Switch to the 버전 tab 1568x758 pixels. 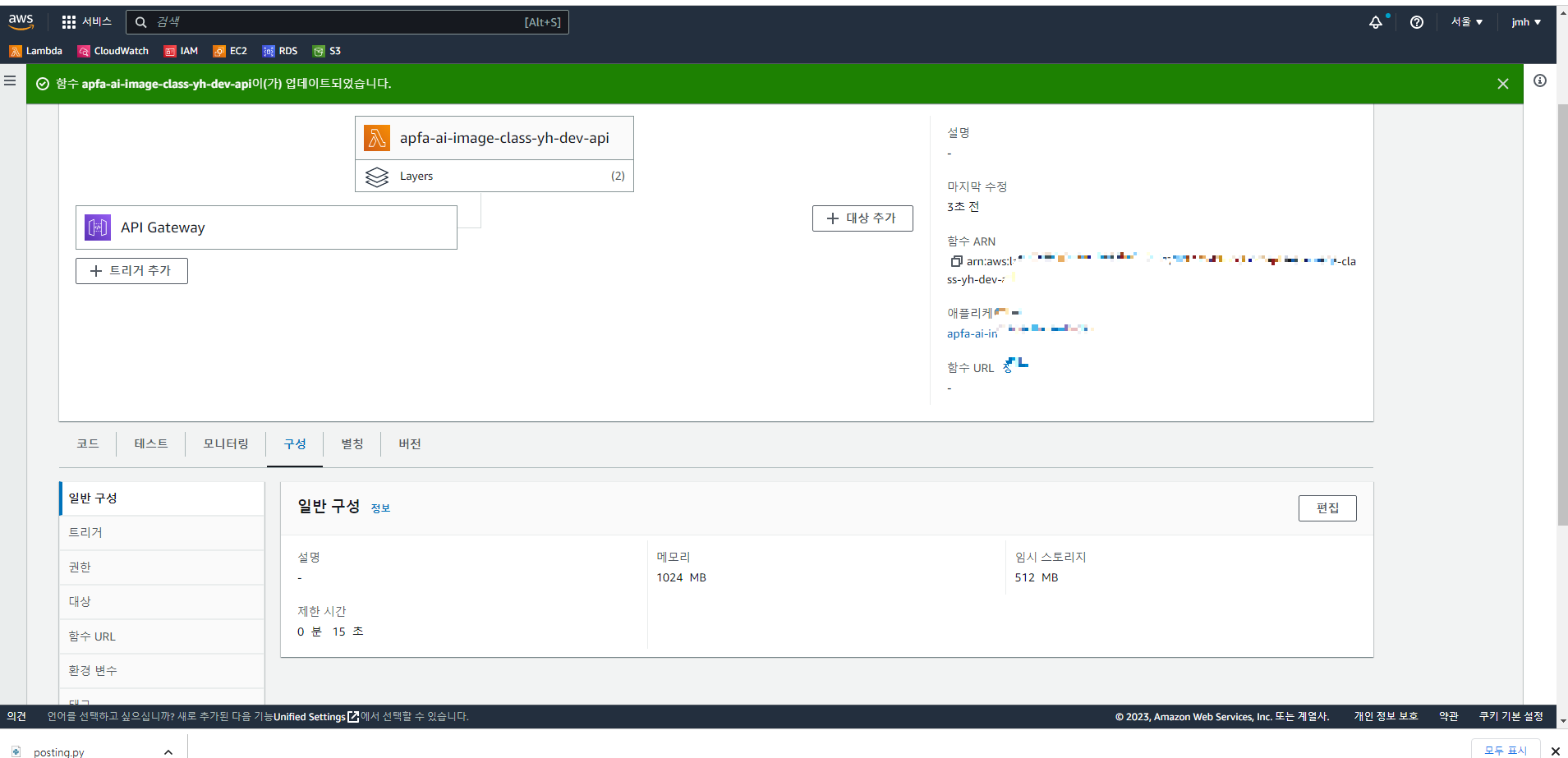tap(410, 443)
